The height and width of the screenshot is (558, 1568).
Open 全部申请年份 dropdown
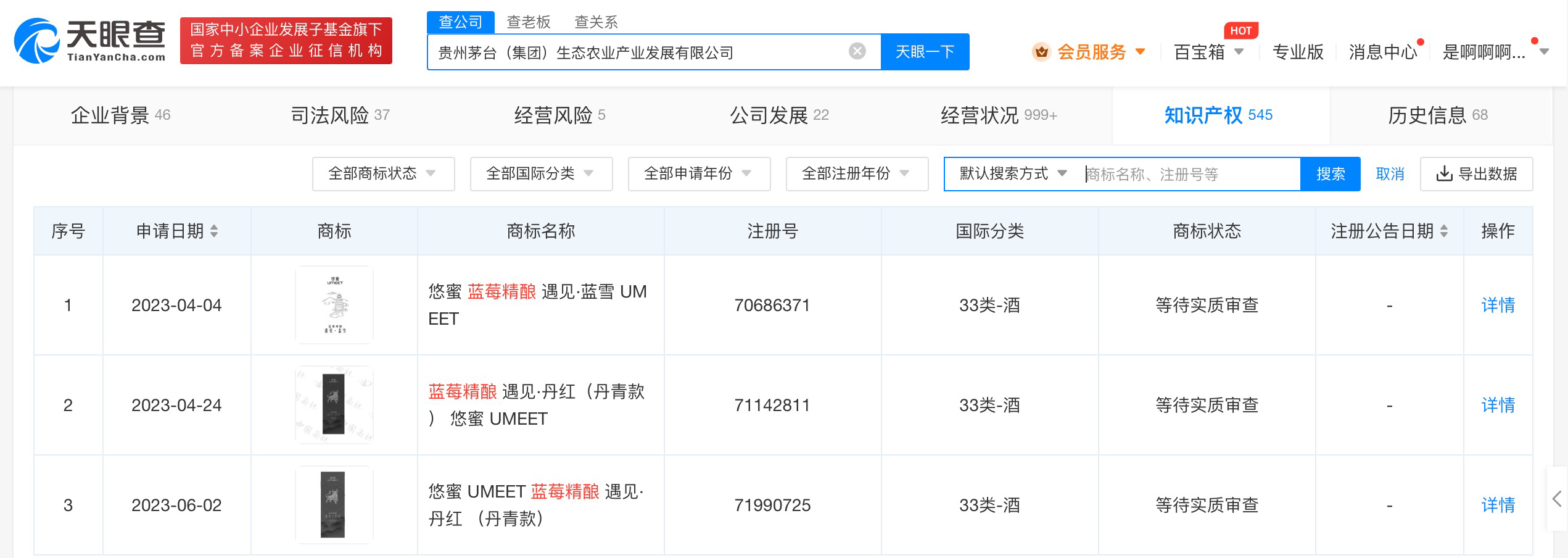coord(699,174)
